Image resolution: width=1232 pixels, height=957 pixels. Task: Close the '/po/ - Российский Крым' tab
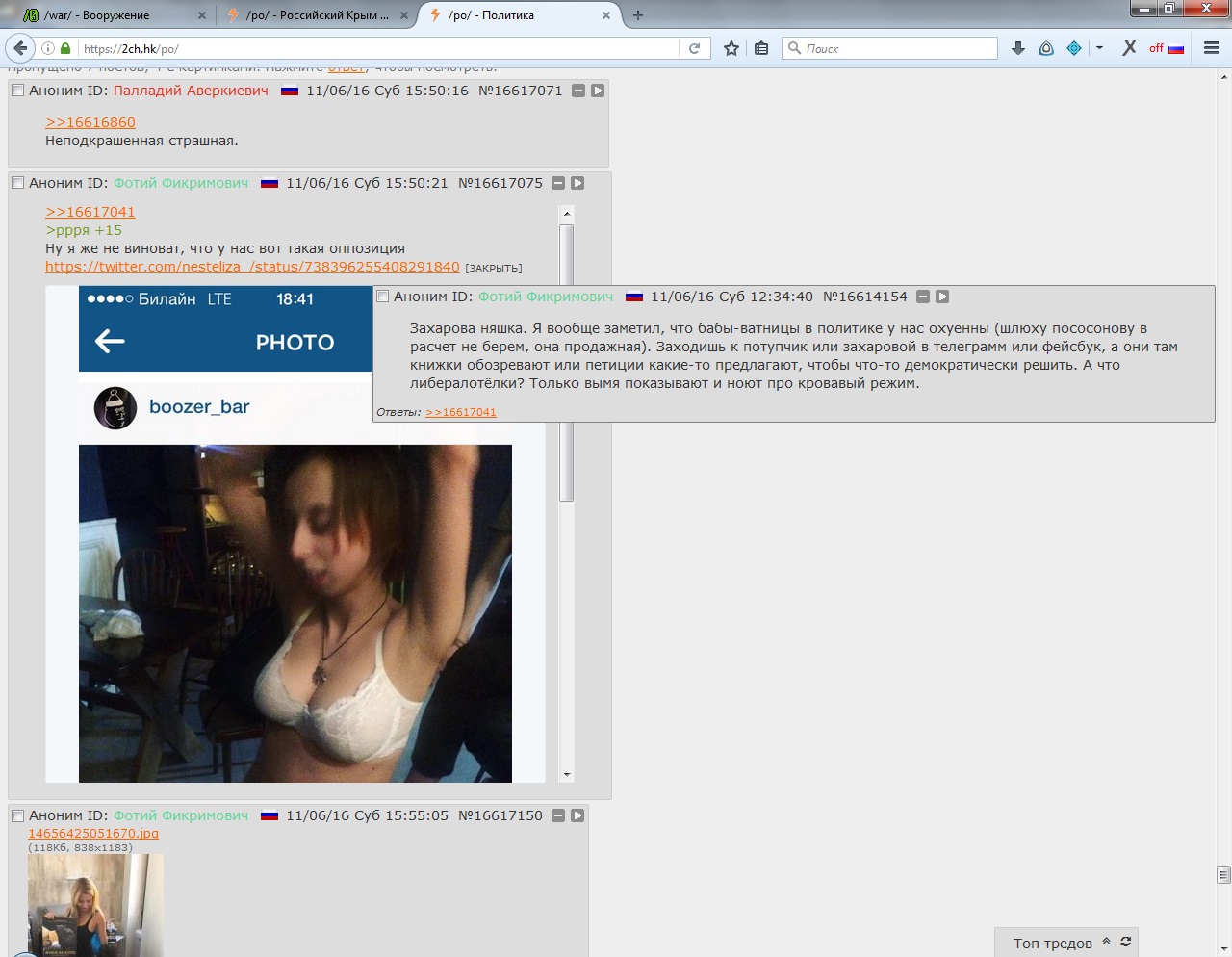coord(404,15)
